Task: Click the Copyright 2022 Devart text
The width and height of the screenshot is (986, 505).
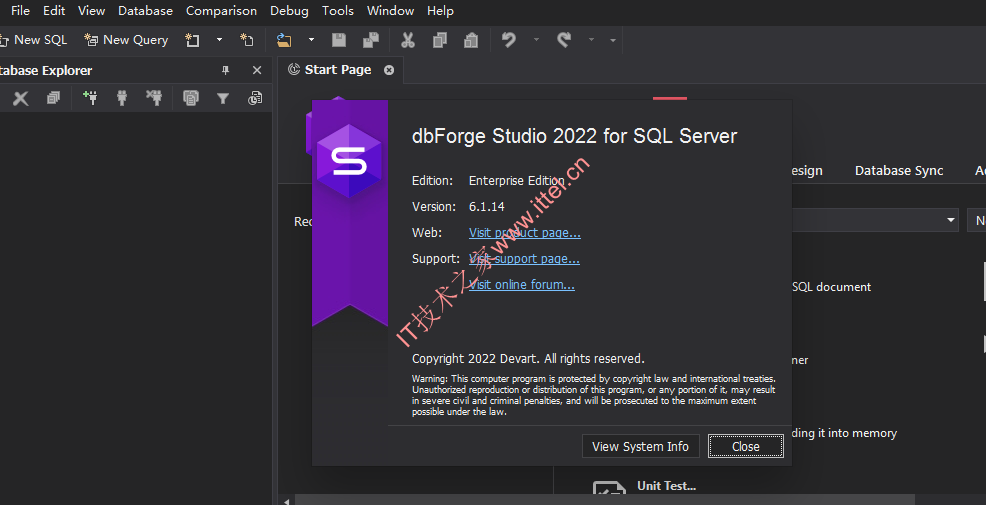Action: [528, 358]
